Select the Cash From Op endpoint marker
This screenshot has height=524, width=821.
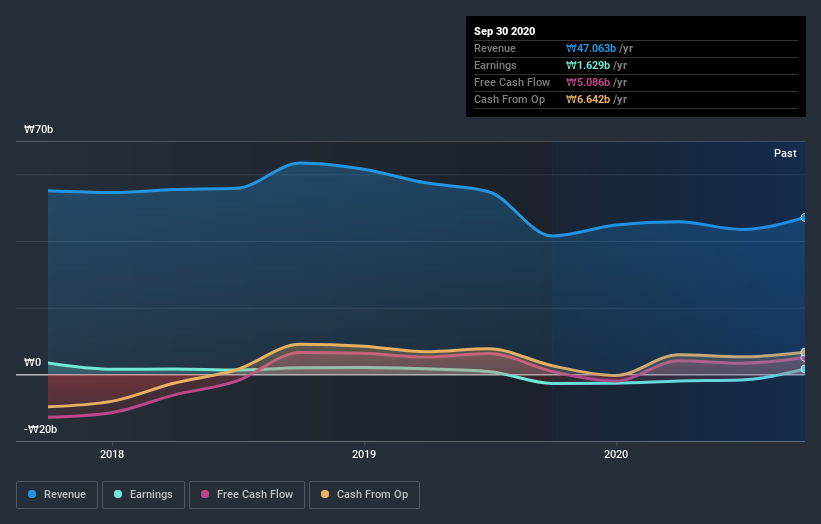tap(803, 352)
